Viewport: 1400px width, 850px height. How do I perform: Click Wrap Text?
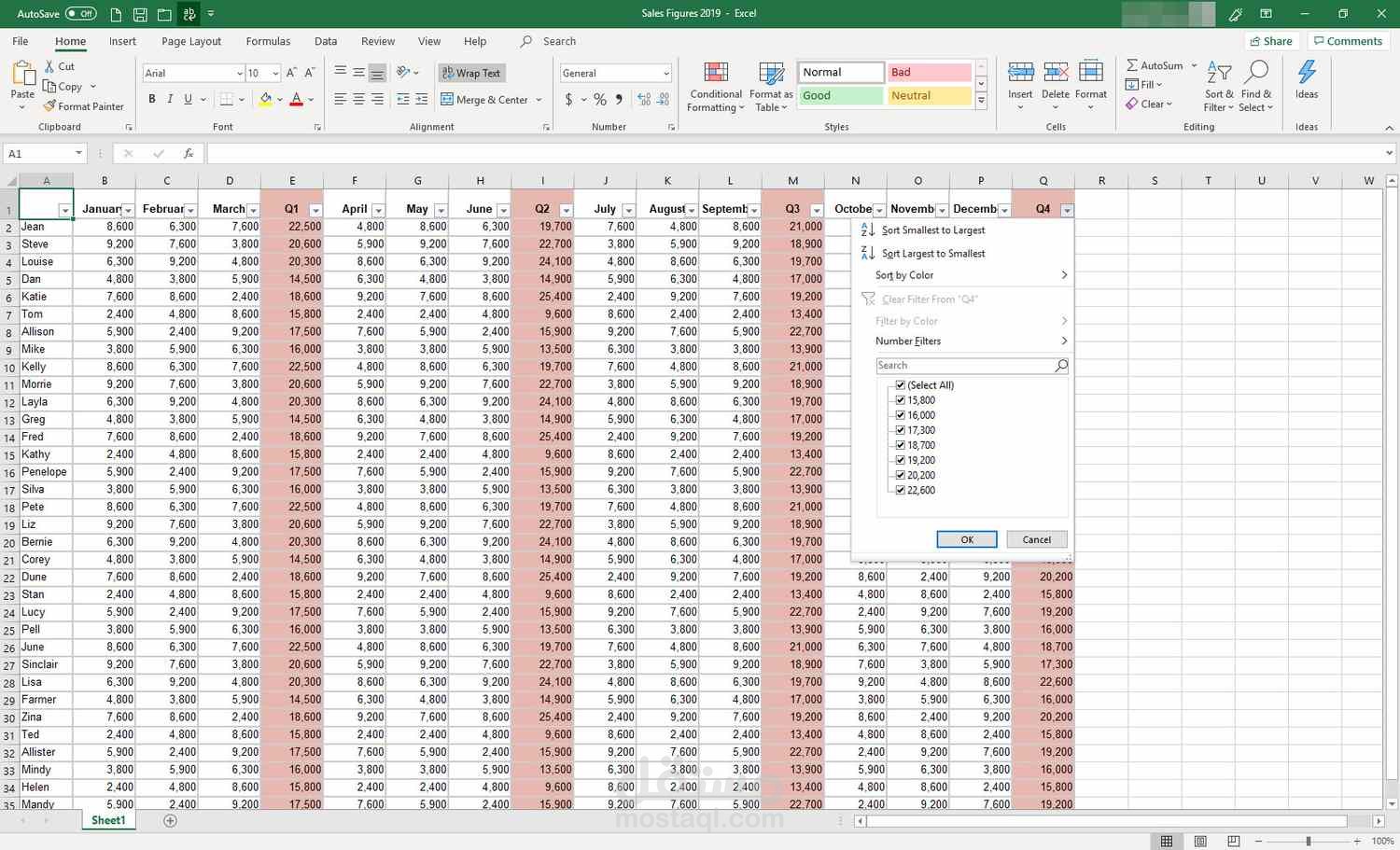point(470,73)
